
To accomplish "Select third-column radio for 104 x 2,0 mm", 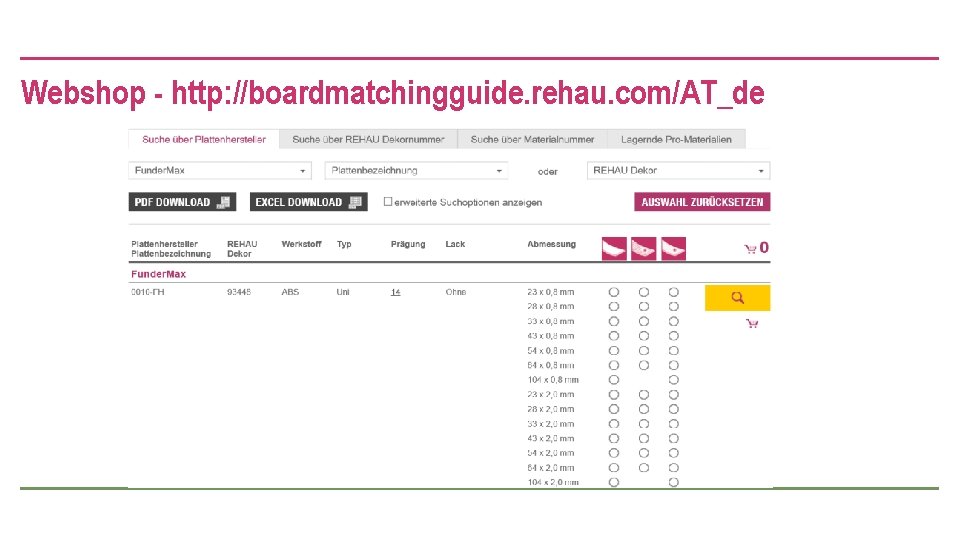I will [673, 482].
